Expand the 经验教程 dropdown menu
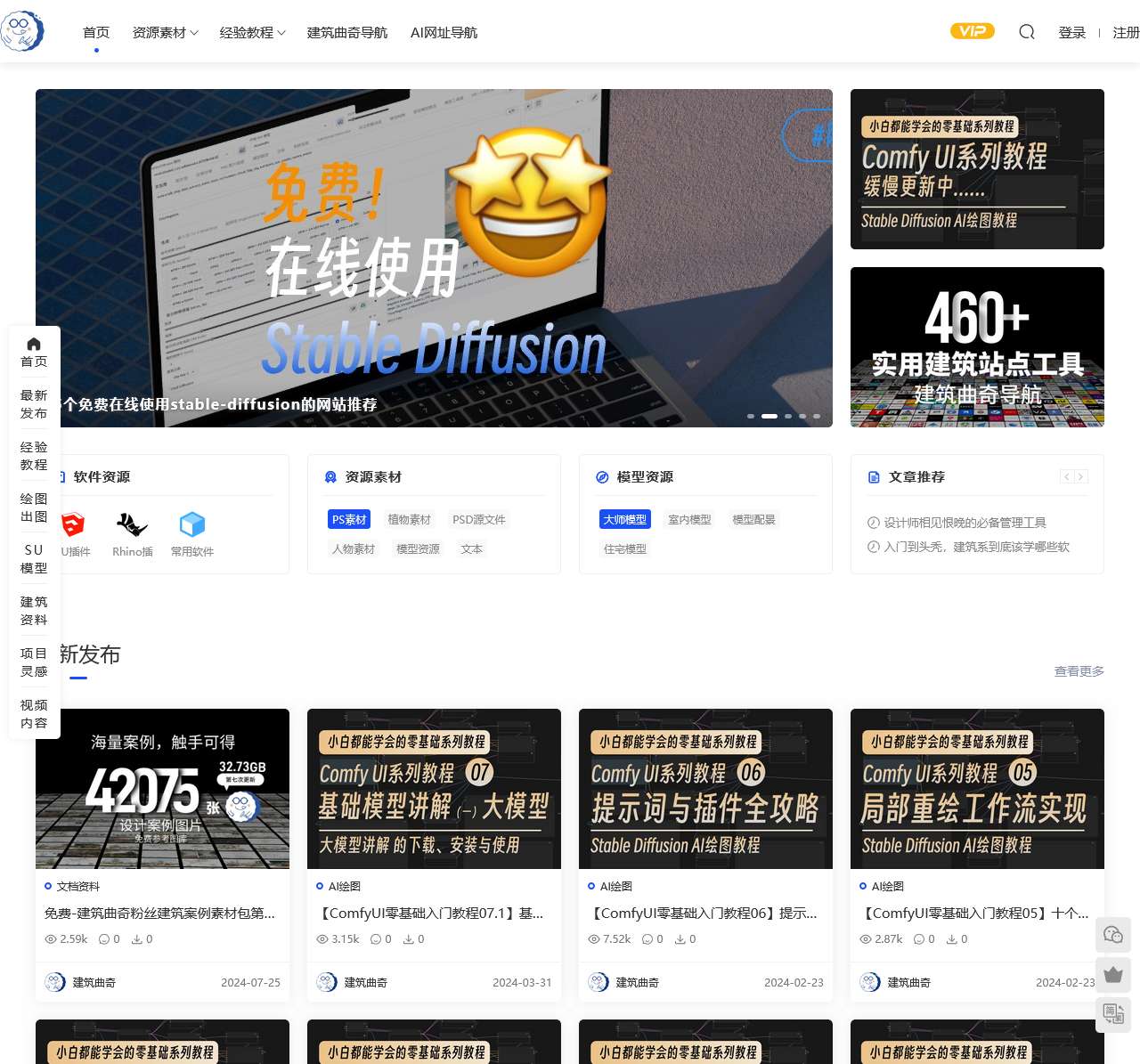 click(x=252, y=33)
